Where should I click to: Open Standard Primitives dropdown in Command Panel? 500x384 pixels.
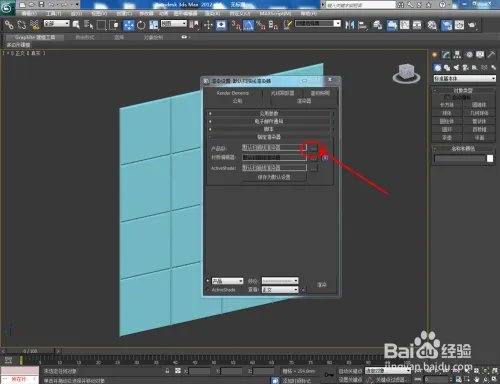(464, 79)
